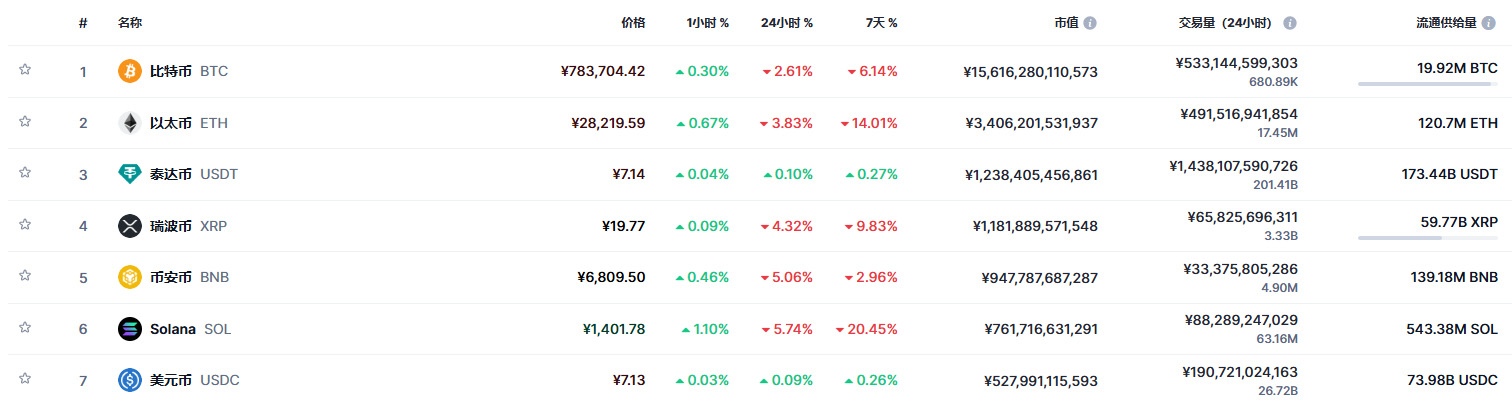Star Bitcoin to add to watchlist
This screenshot has height=406, width=1512.
click(25, 70)
